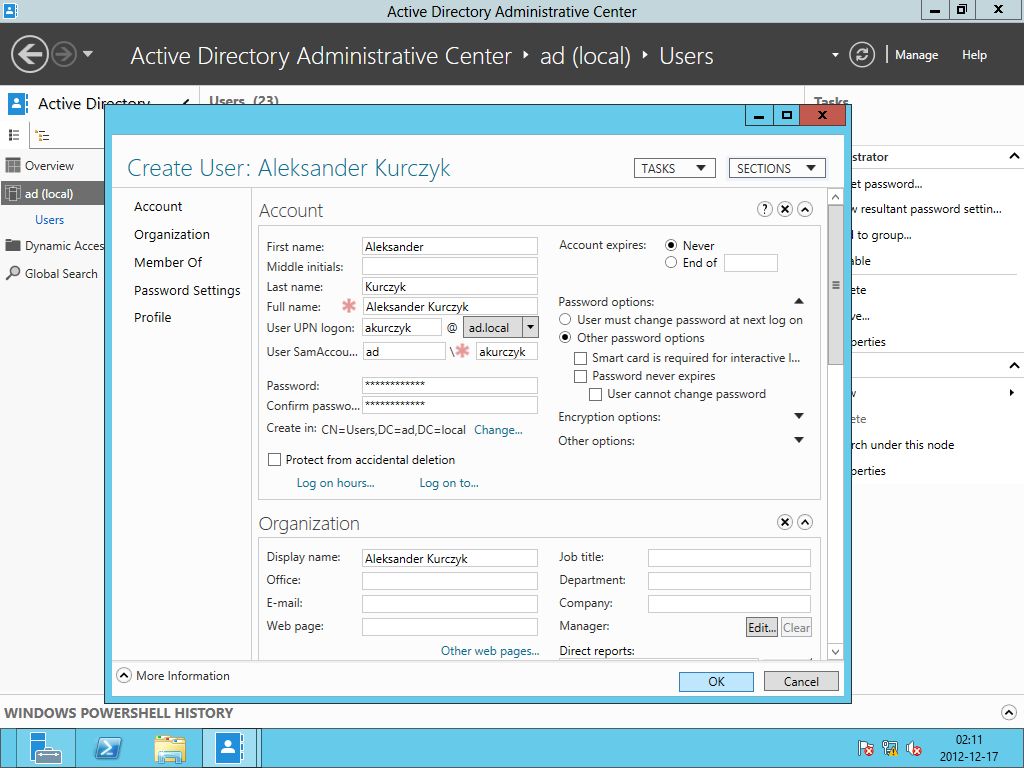Check Password never expires
The image size is (1024, 768).
(580, 376)
